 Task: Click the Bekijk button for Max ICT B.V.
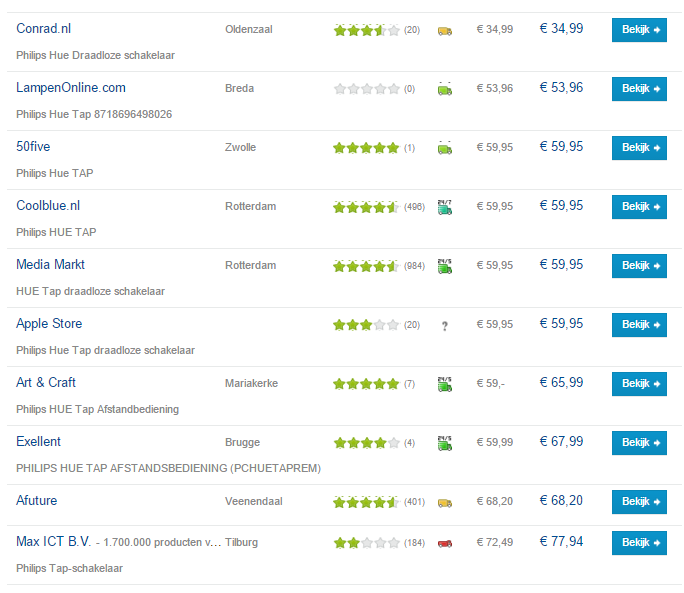click(639, 543)
